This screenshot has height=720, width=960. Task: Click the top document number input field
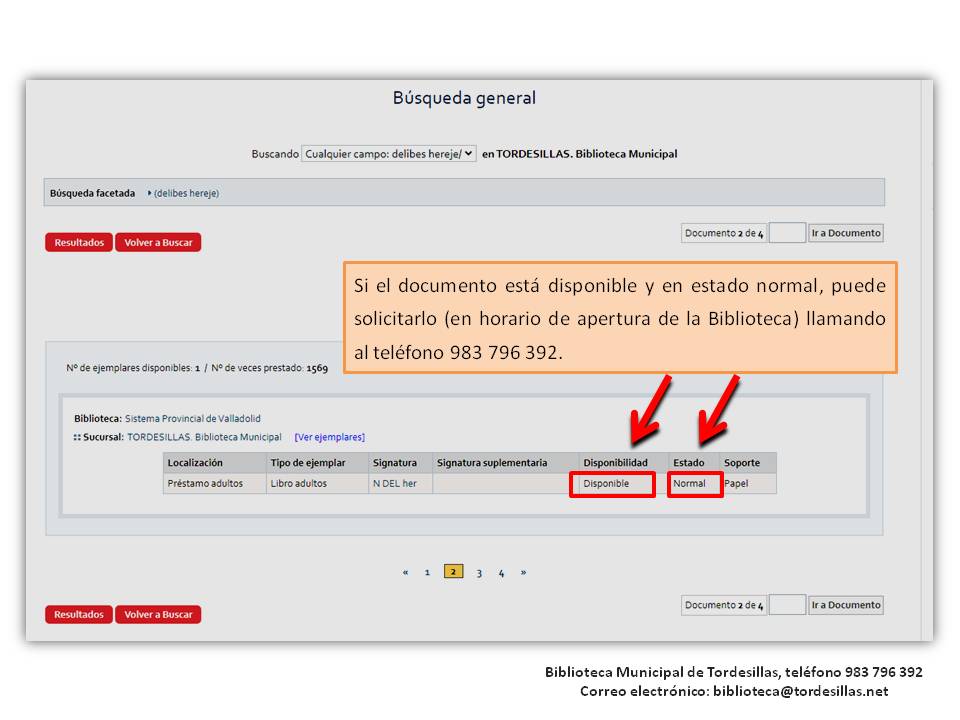(x=787, y=233)
